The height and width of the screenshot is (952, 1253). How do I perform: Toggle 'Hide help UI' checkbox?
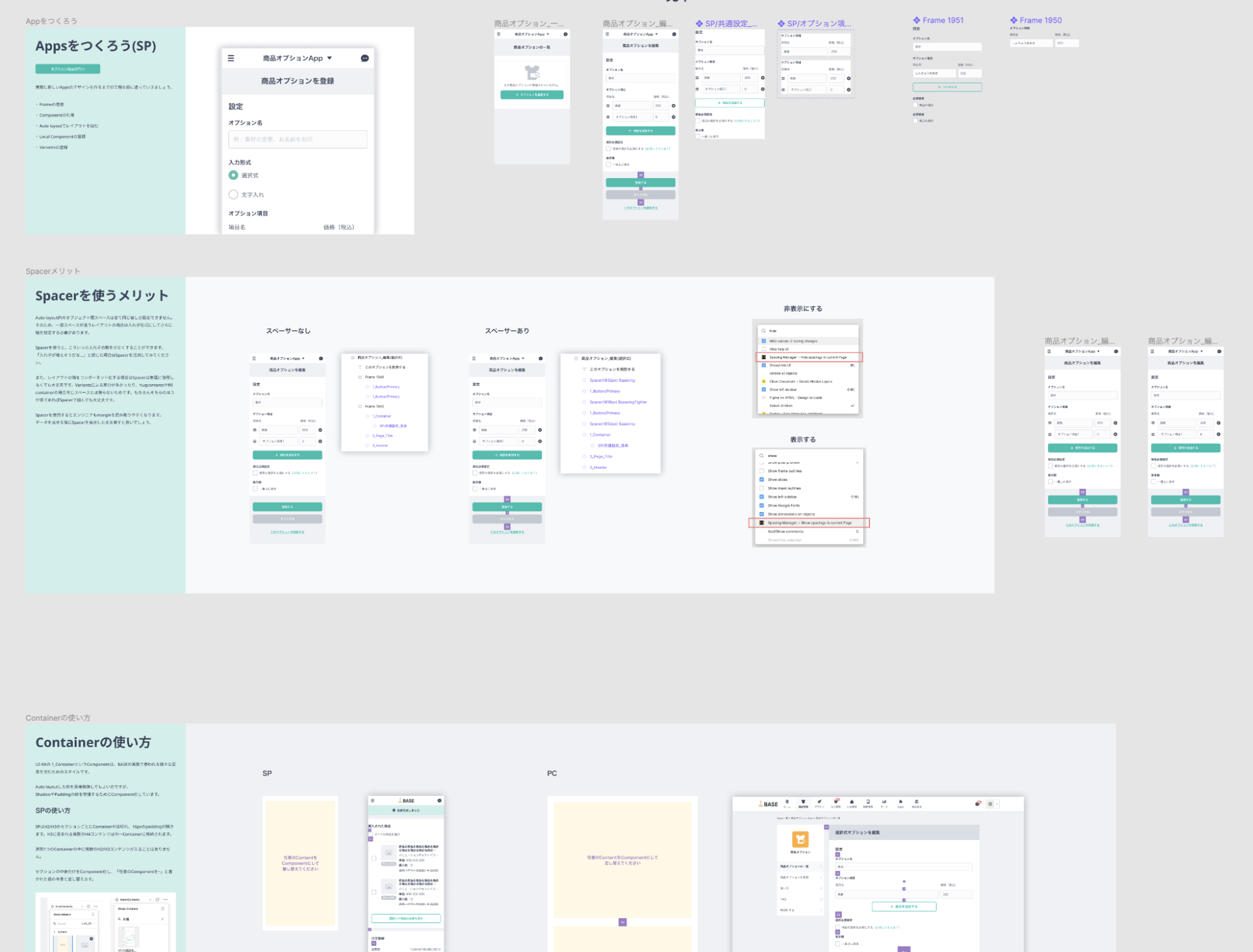tap(763, 349)
